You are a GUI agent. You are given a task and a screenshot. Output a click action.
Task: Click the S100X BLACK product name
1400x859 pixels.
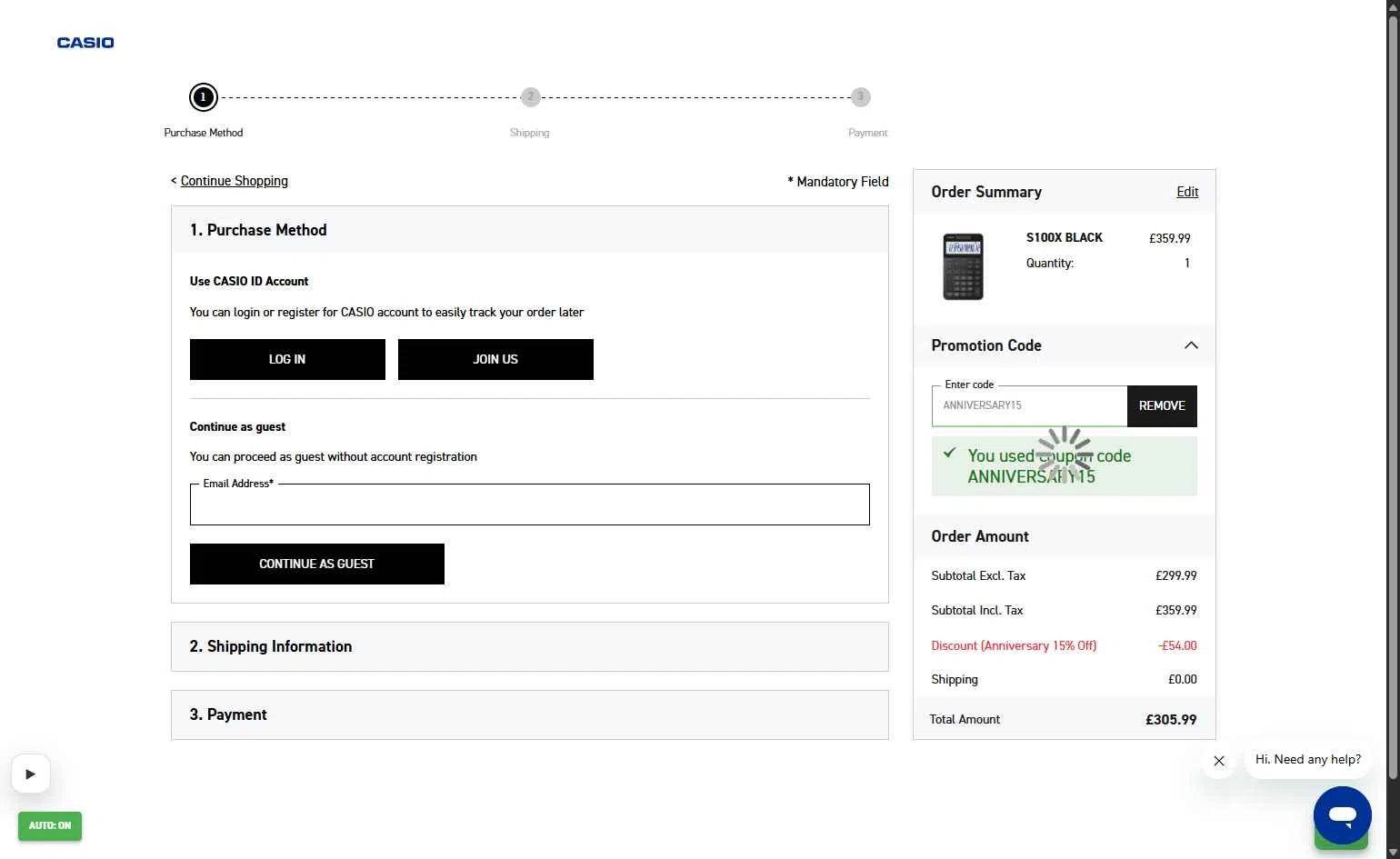pos(1064,237)
